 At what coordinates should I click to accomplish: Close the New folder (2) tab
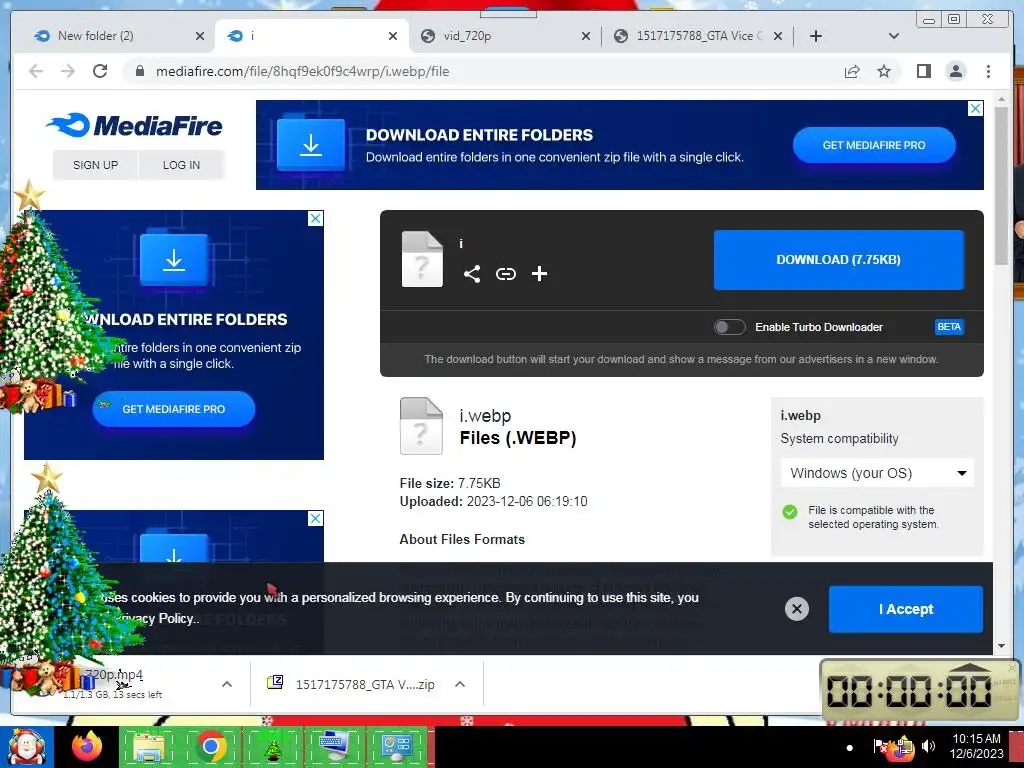pos(200,37)
